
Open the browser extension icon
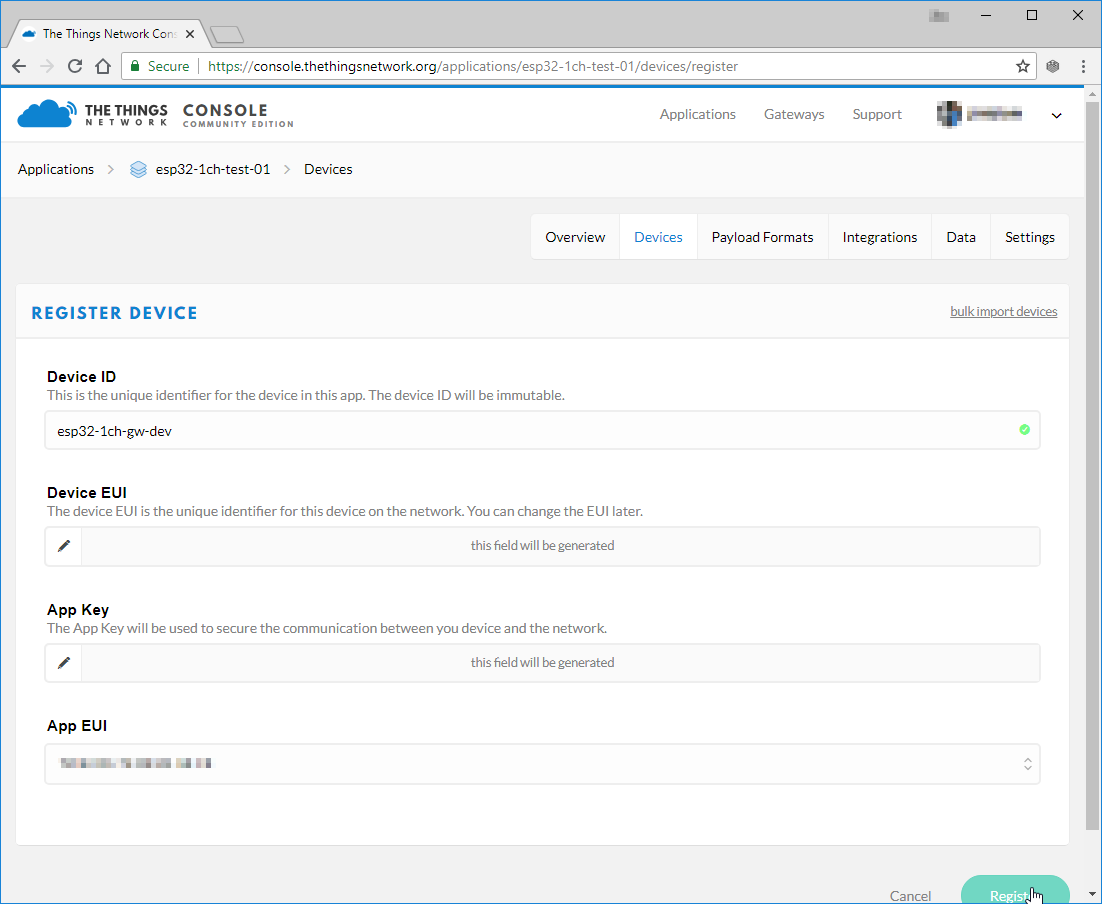[x=1052, y=66]
